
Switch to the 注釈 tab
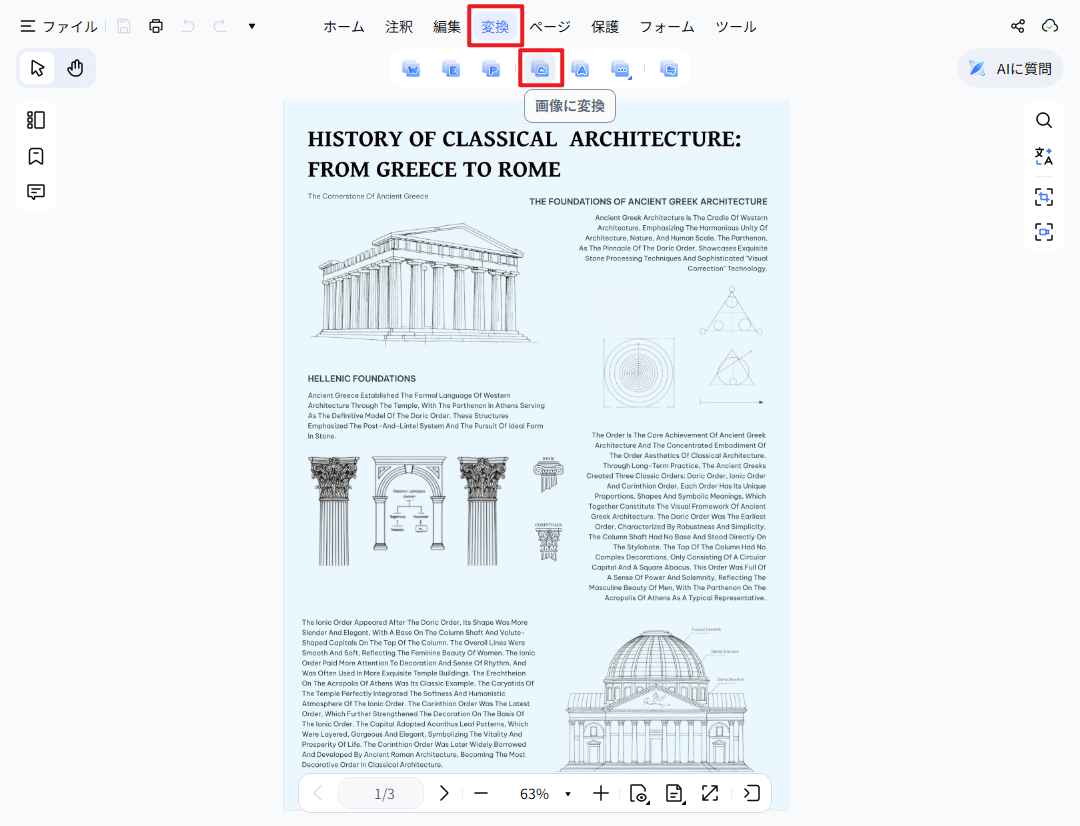tap(399, 27)
